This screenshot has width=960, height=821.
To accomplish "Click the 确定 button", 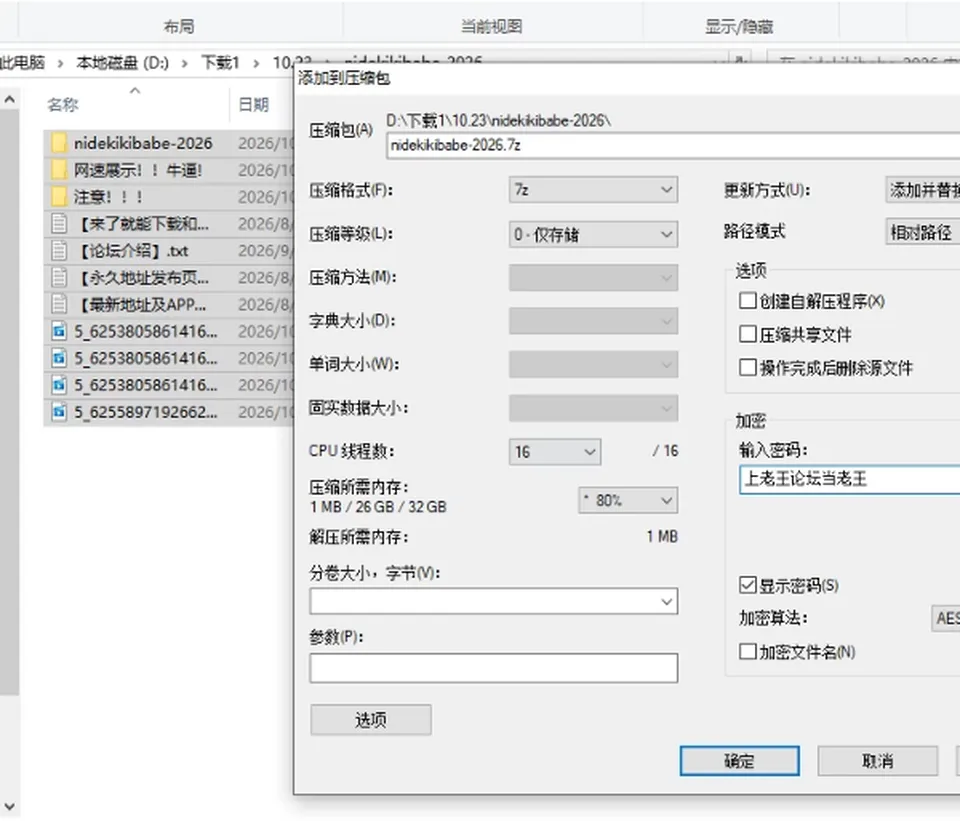I will pos(740,761).
